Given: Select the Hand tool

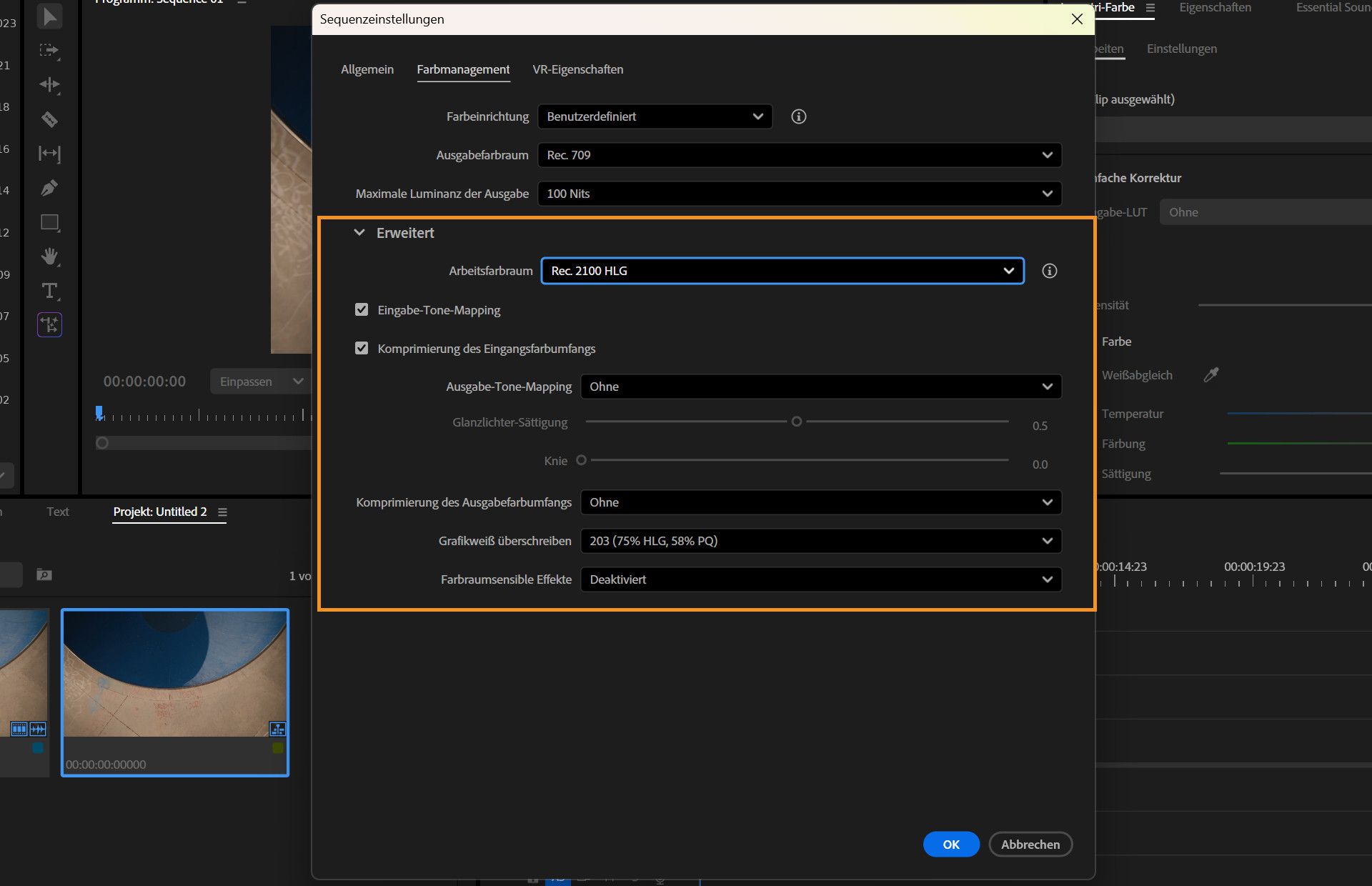Looking at the screenshot, I should 50,257.
